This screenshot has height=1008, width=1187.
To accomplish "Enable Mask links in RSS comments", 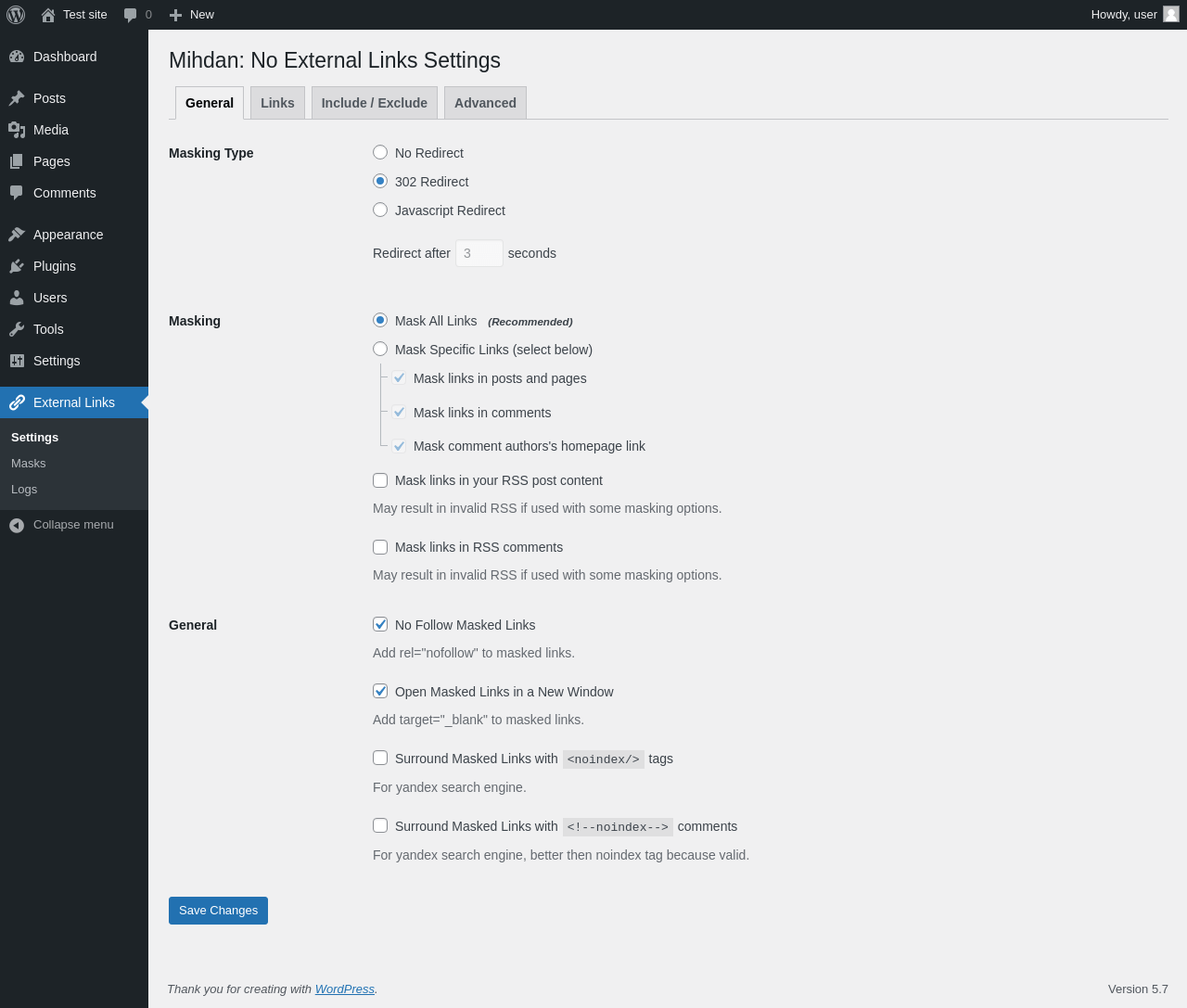I will pyautogui.click(x=380, y=547).
